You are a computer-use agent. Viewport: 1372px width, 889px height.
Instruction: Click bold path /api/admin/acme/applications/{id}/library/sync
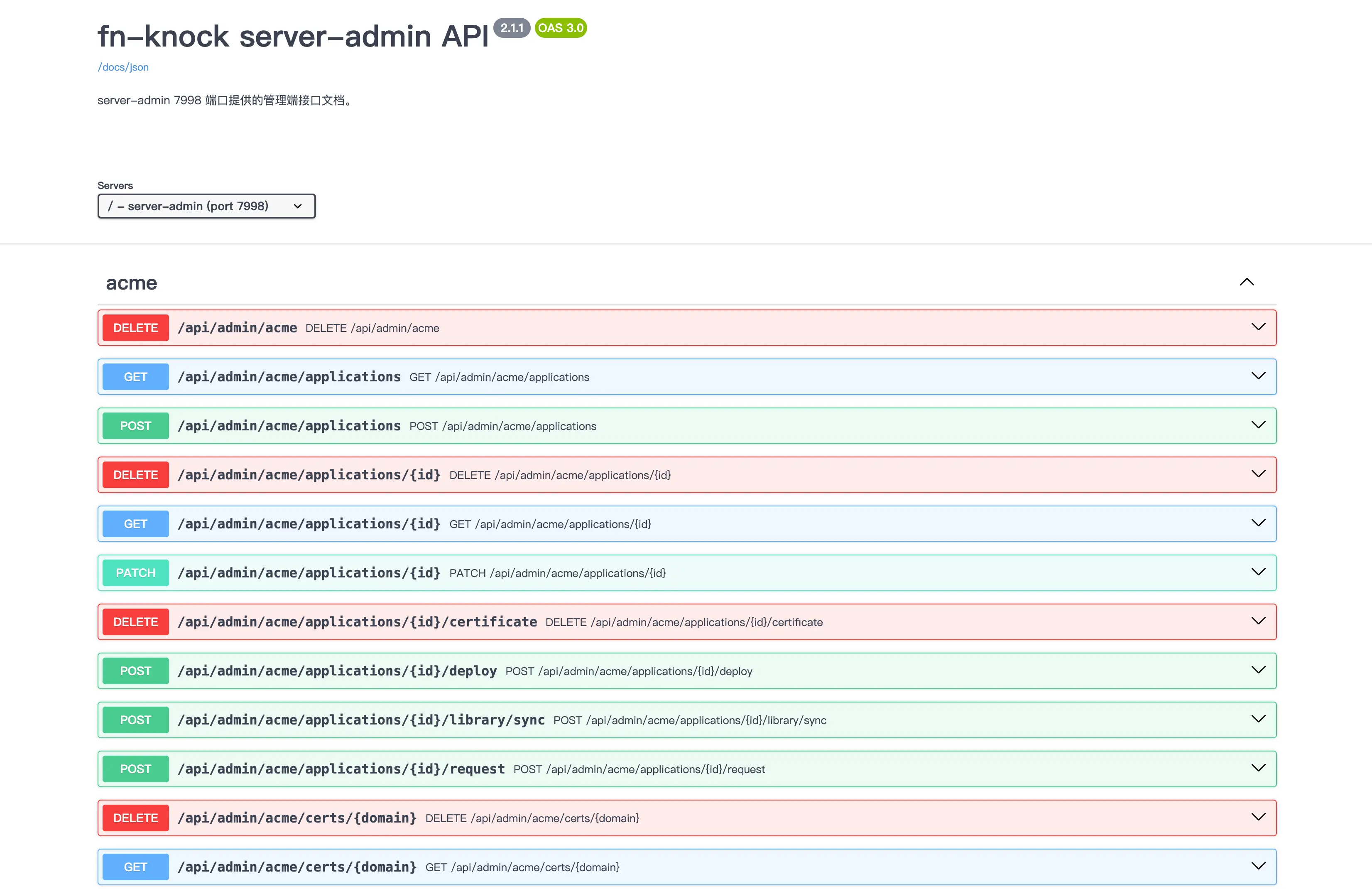[x=361, y=720]
